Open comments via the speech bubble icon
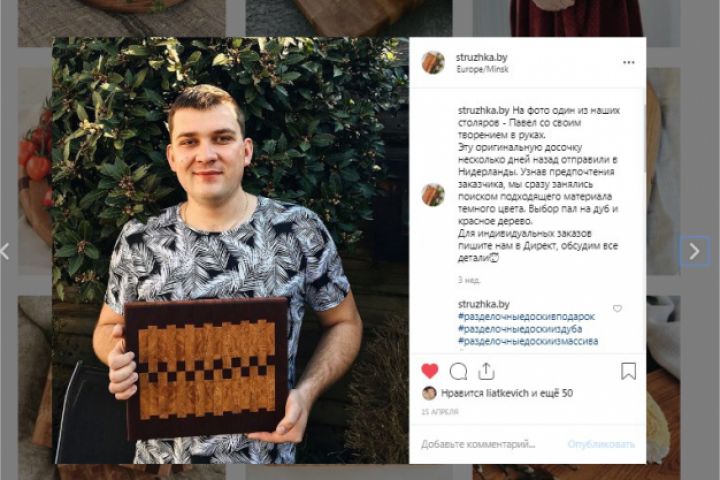This screenshot has height=480, width=720. (x=458, y=371)
